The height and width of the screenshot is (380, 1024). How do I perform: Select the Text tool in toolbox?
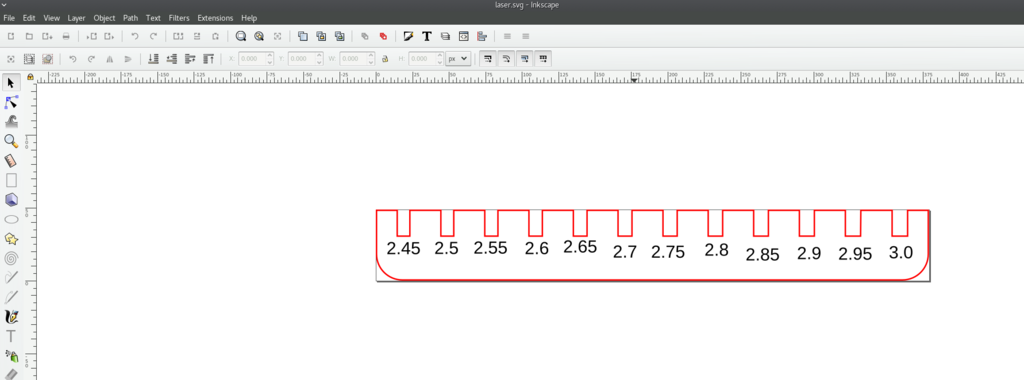click(11, 337)
